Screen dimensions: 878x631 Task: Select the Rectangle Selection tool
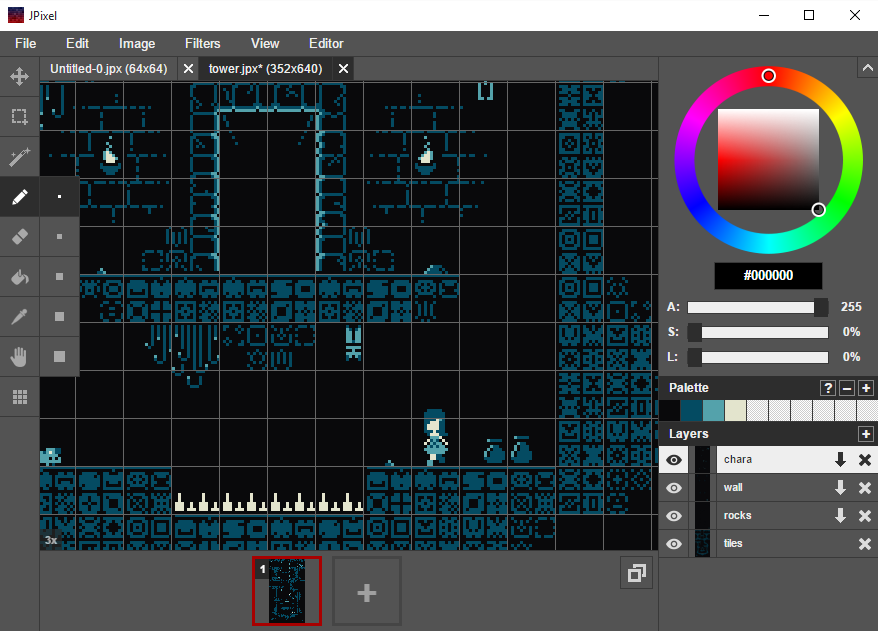(19, 116)
